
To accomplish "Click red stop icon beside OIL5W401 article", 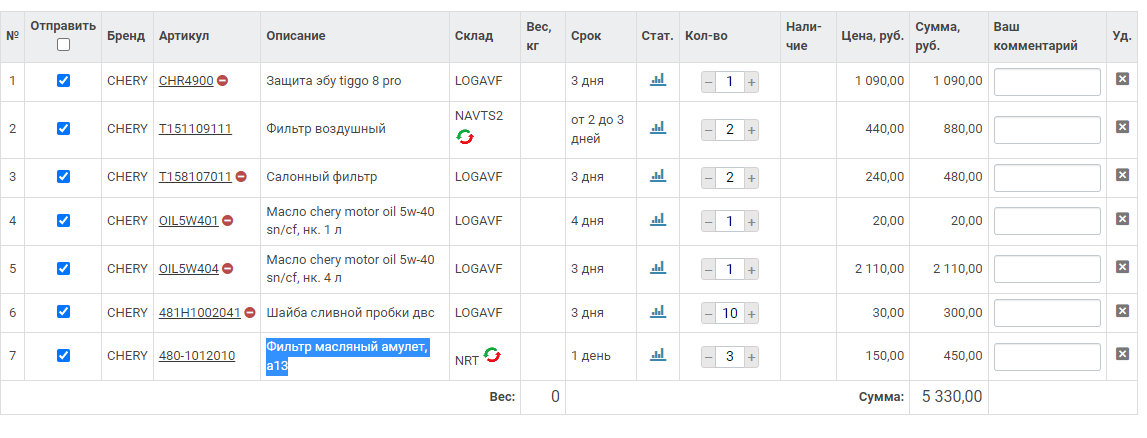I will coord(228,221).
